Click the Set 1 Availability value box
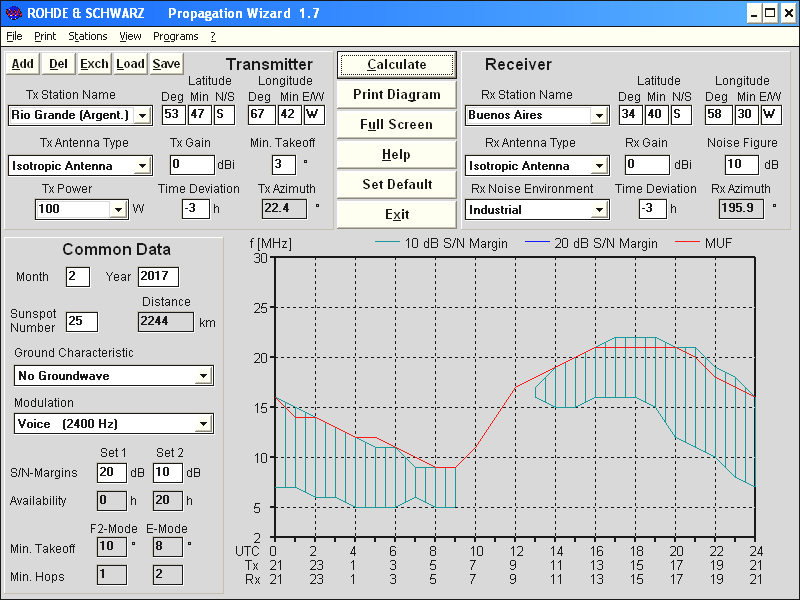Screen dimensions: 800x600 tap(112, 501)
